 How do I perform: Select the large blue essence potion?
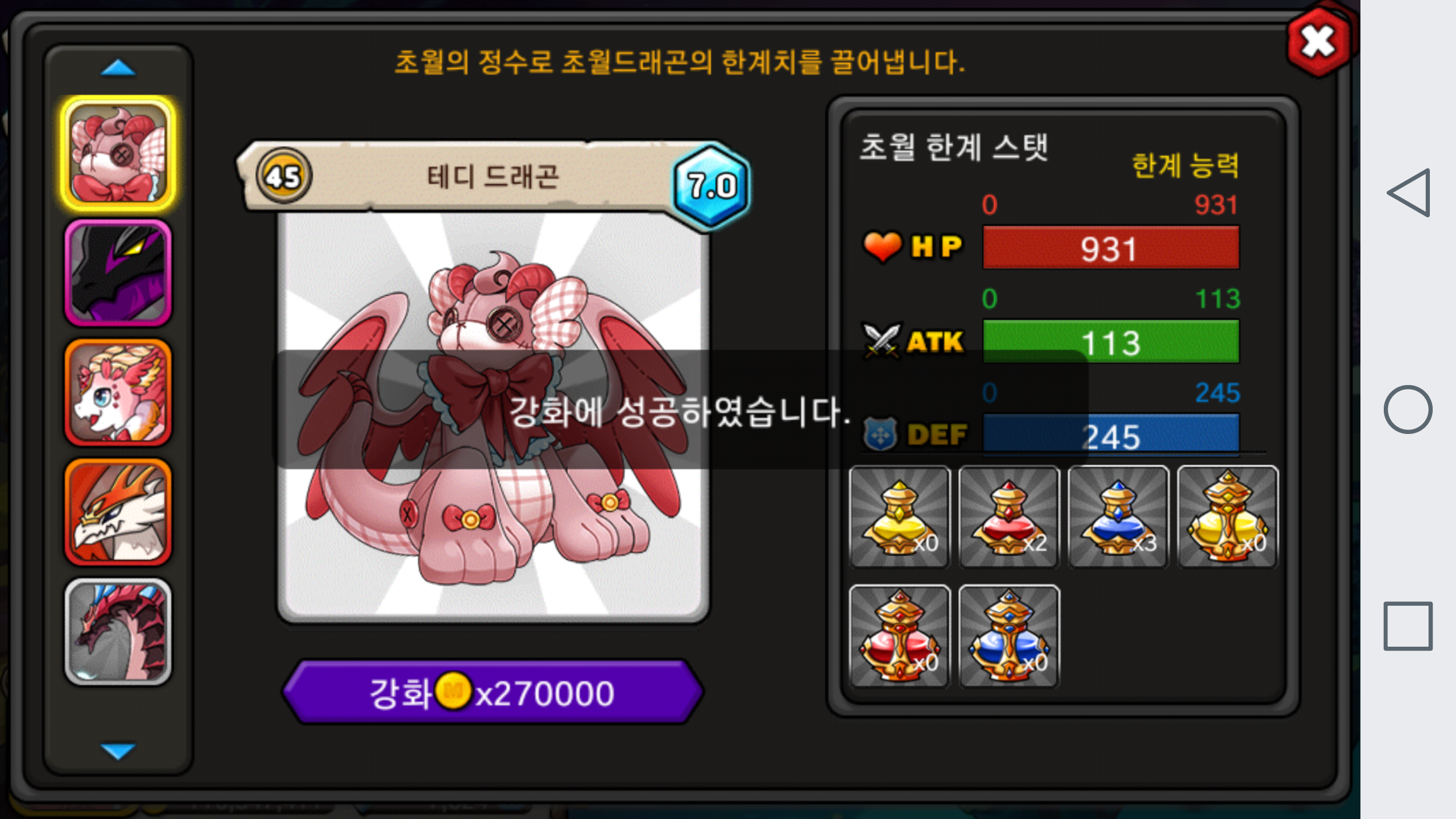[1009, 636]
